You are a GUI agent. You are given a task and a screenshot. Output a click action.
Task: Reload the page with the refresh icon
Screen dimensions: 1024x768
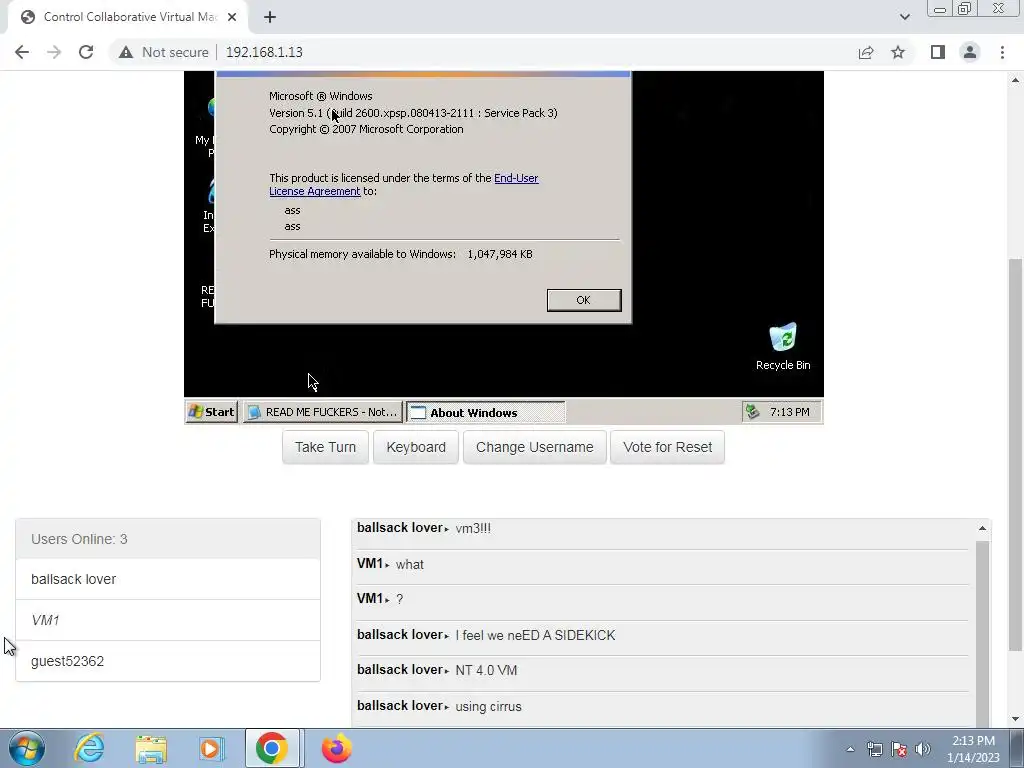point(86,52)
